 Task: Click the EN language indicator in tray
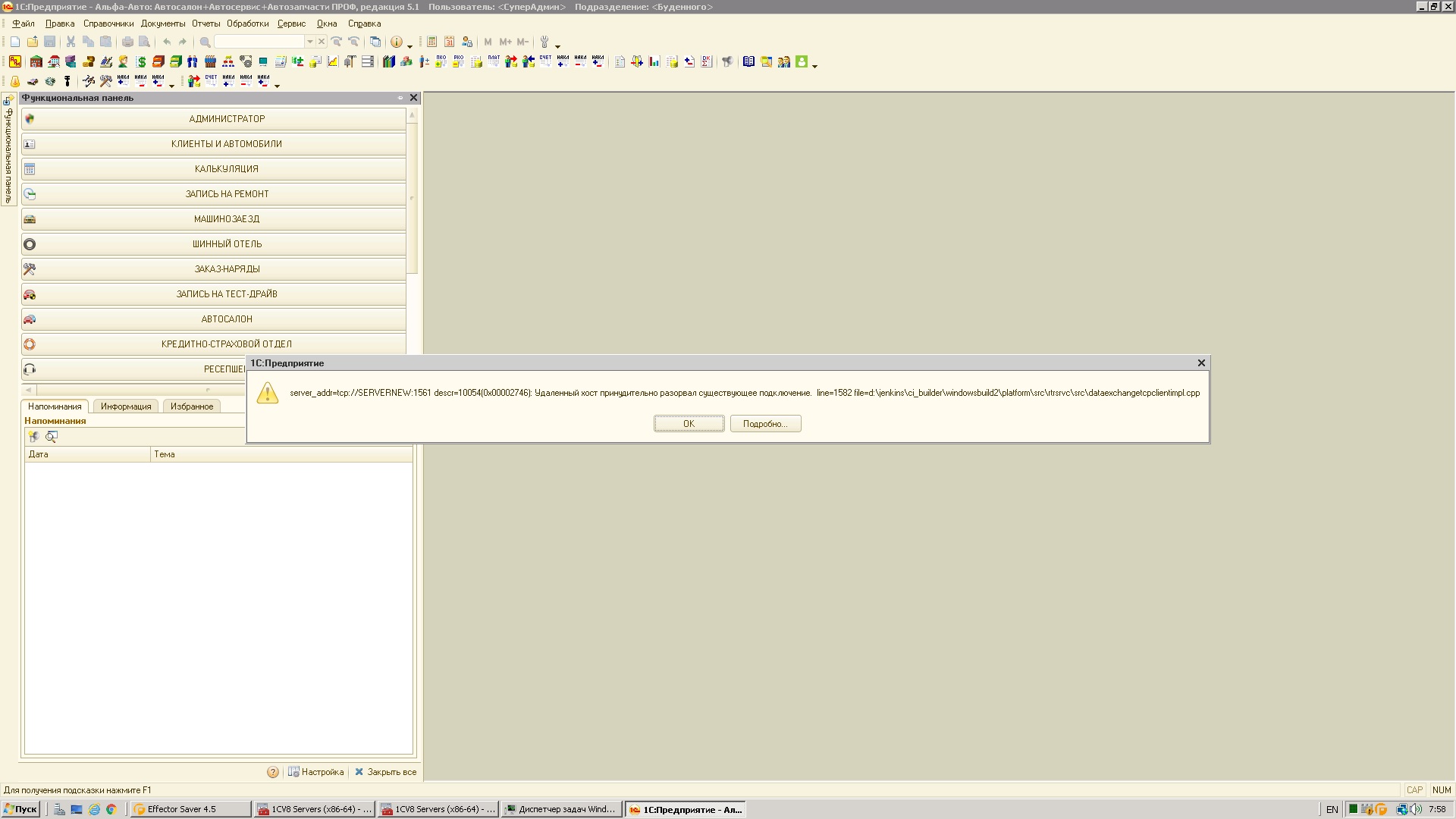pos(1332,809)
